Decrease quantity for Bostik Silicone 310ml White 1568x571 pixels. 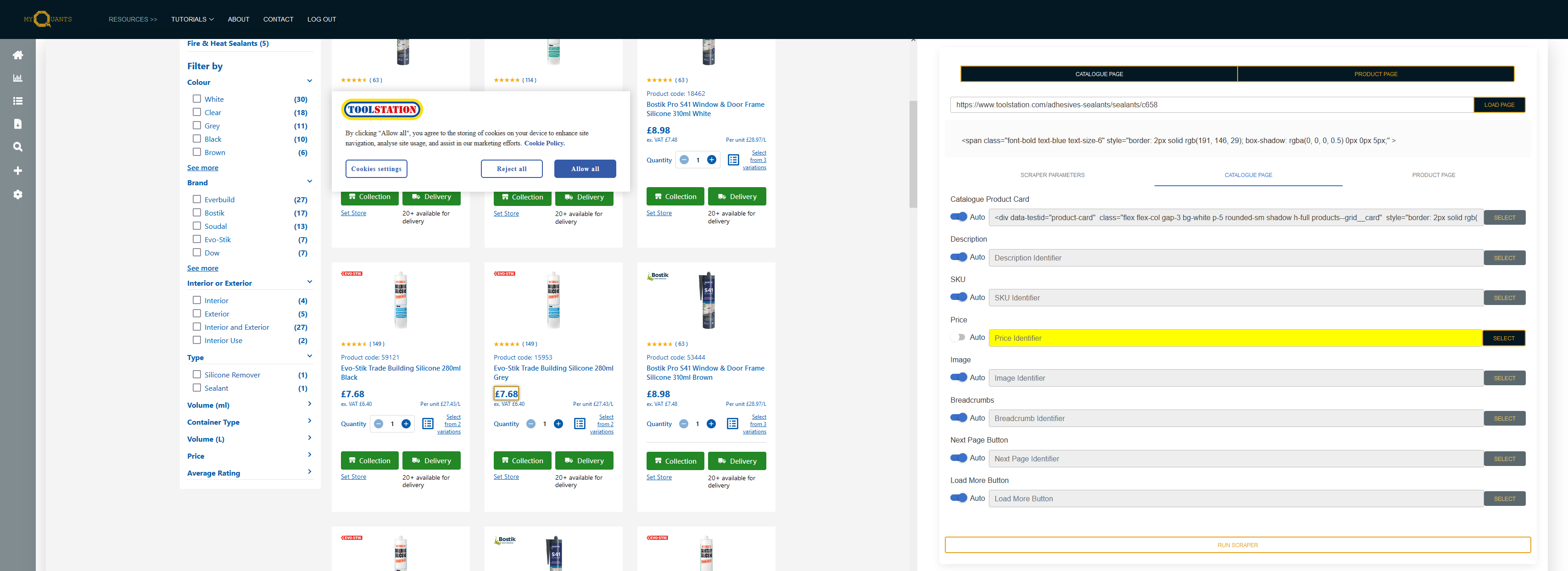[x=684, y=160]
